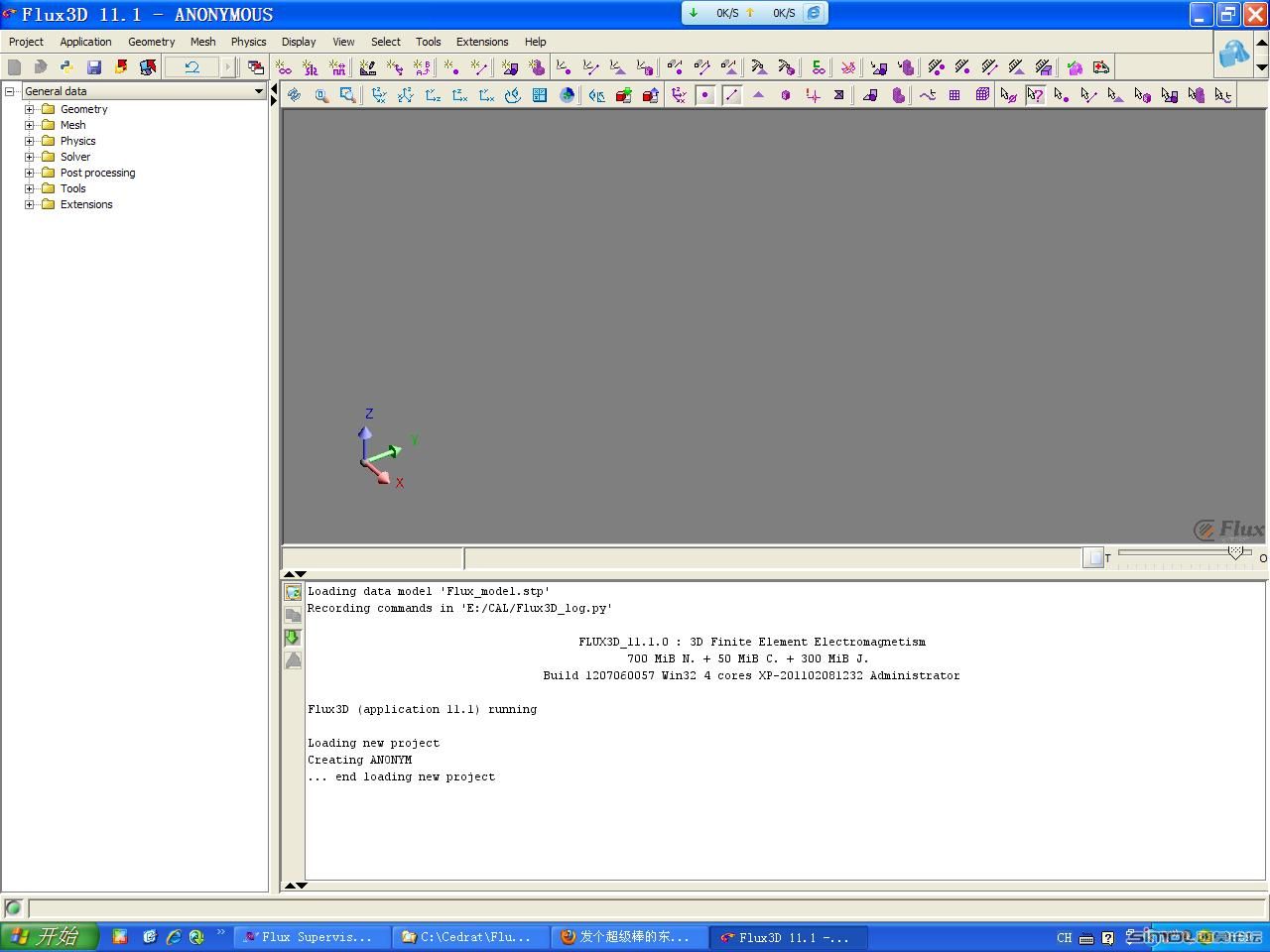Click the new line creation icon

pos(478,67)
